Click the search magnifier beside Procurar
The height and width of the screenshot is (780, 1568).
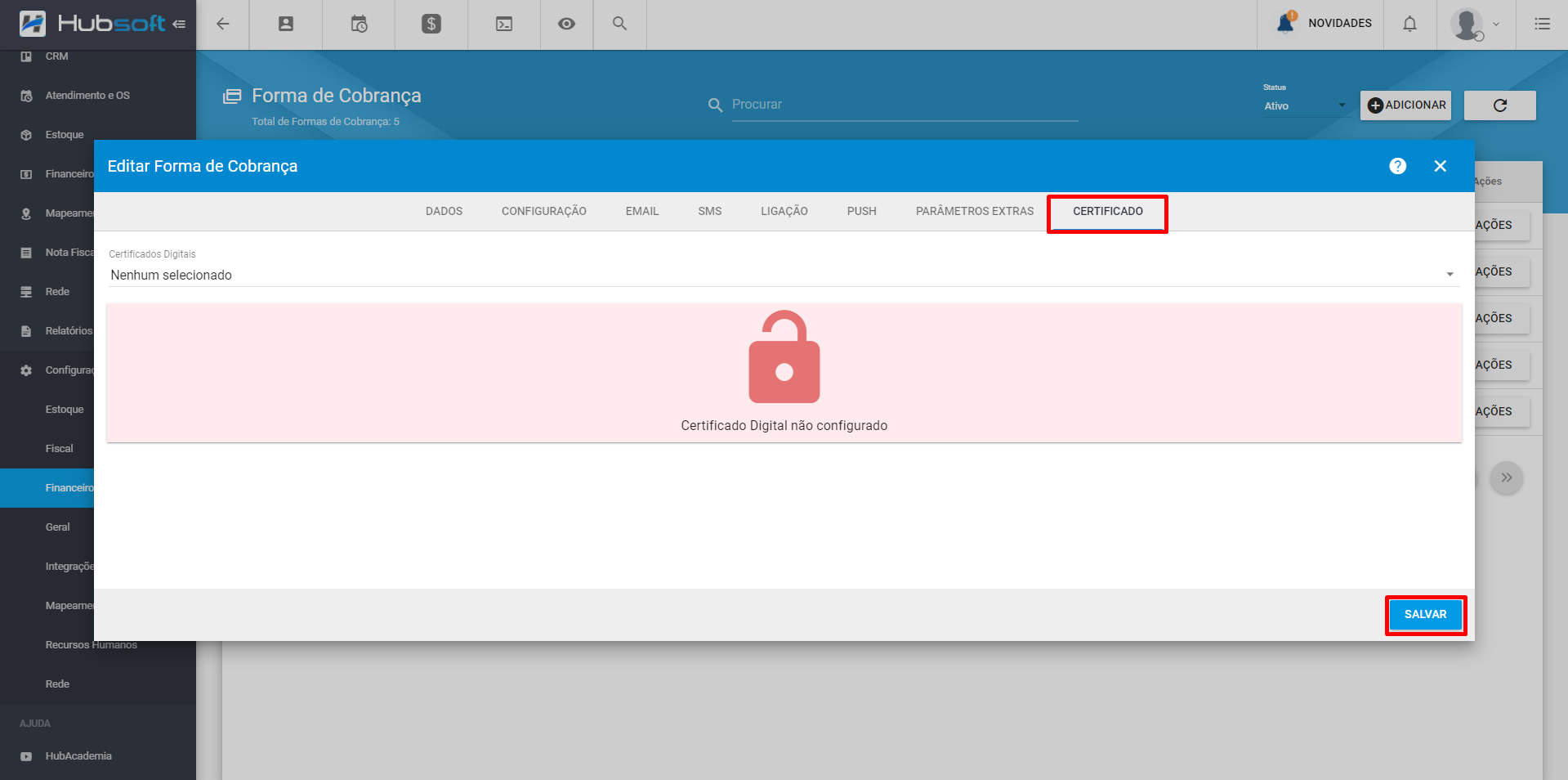(715, 105)
